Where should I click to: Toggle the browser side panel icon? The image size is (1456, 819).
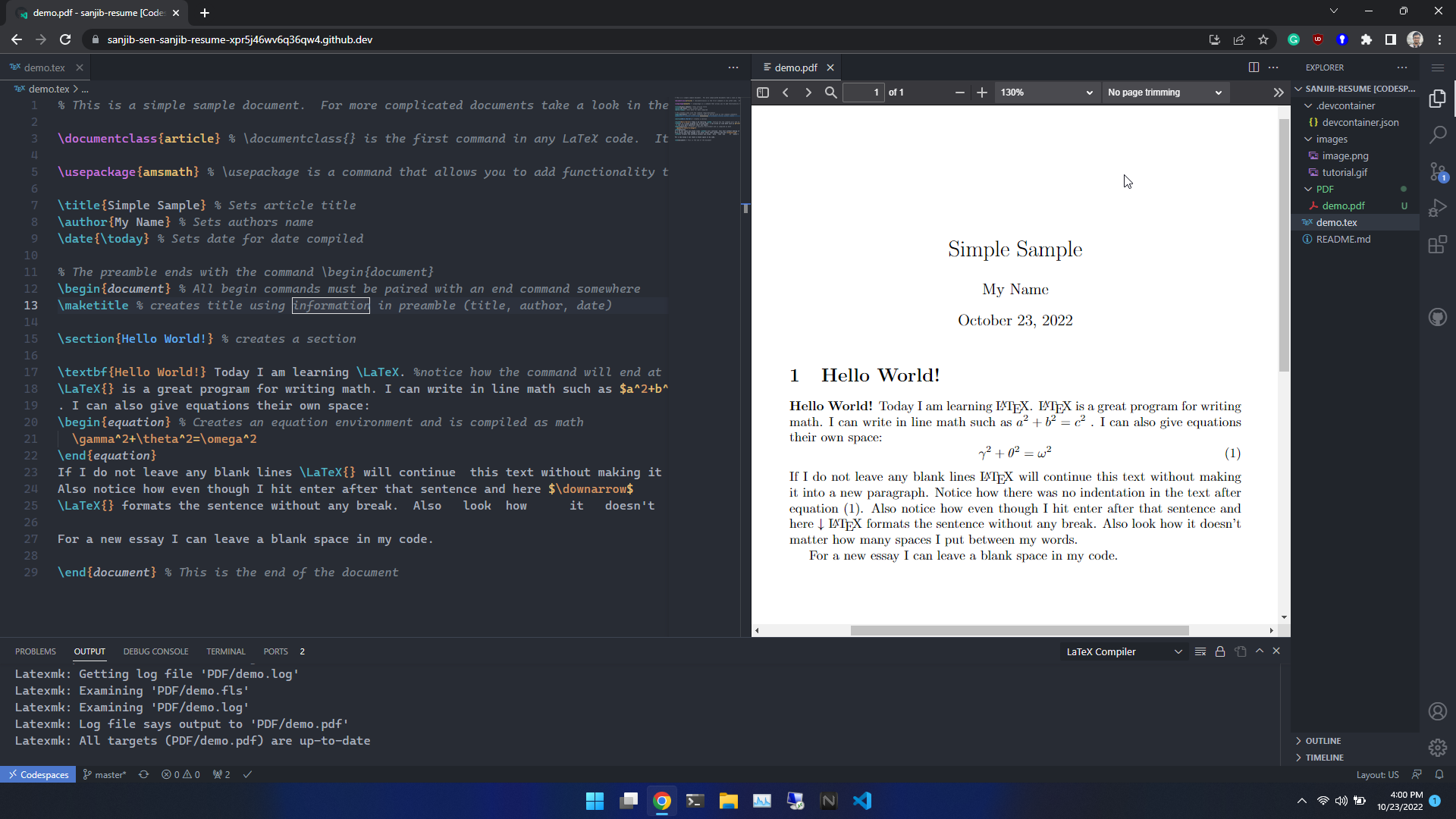1390,39
